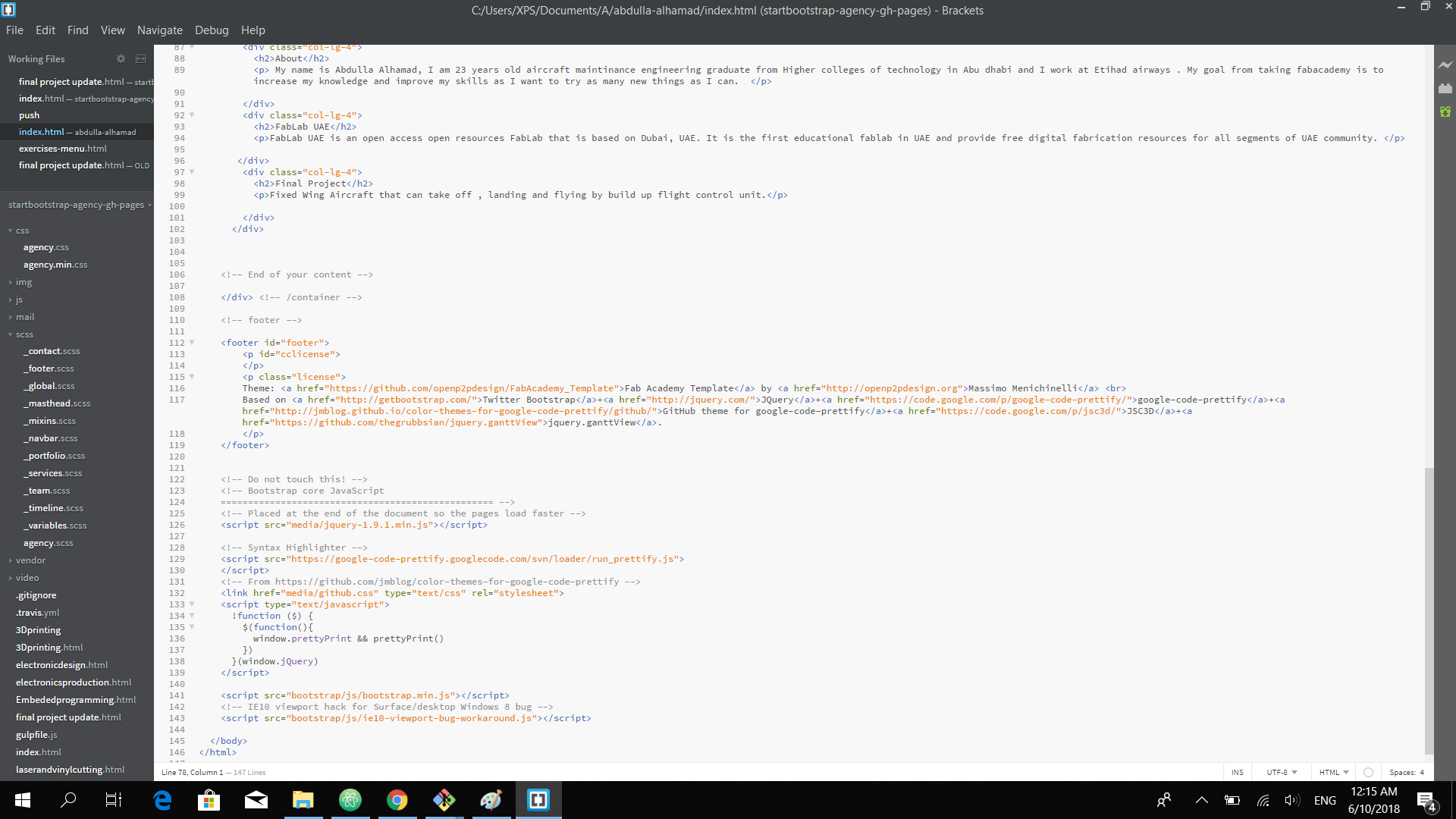Open Task View on the taskbar
The width and height of the screenshot is (1456, 819).
coord(114,800)
